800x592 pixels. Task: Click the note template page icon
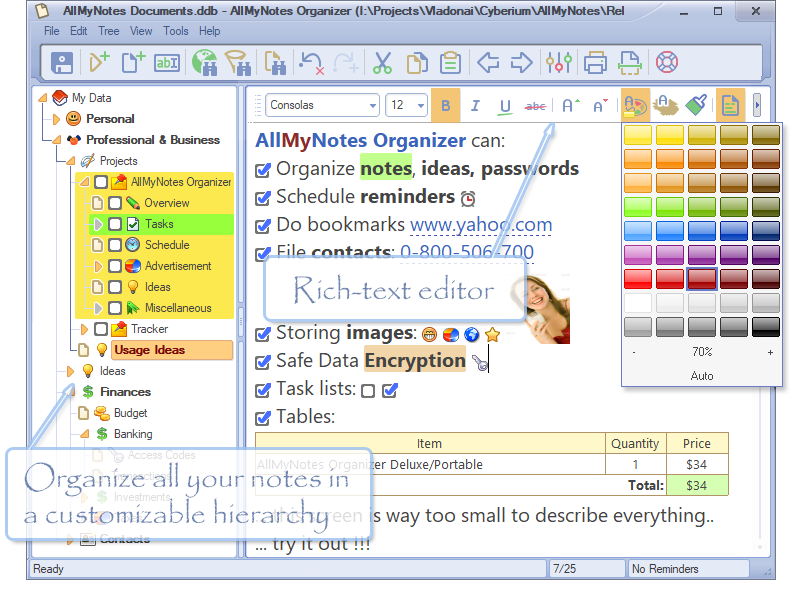(x=730, y=106)
